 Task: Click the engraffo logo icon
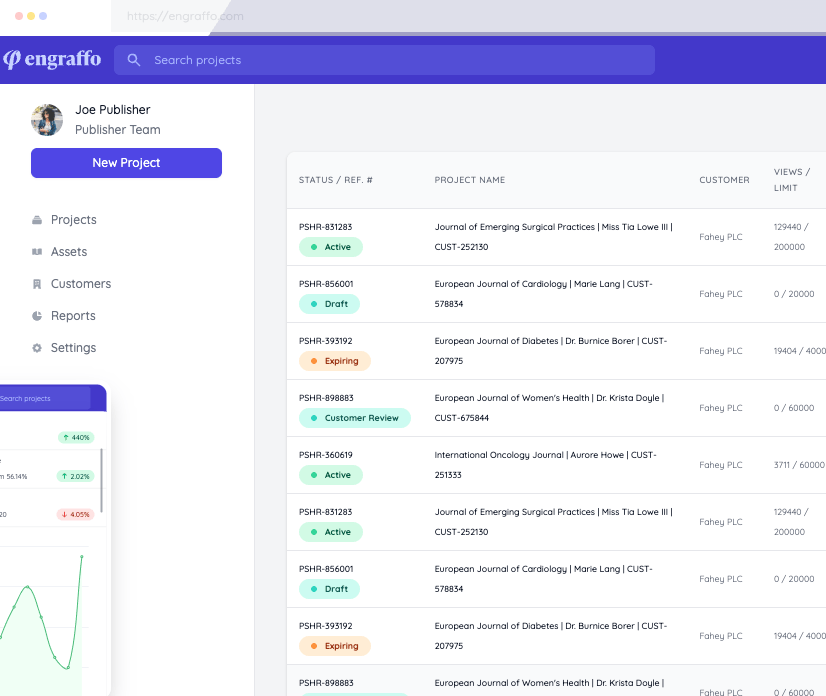pos(12,60)
